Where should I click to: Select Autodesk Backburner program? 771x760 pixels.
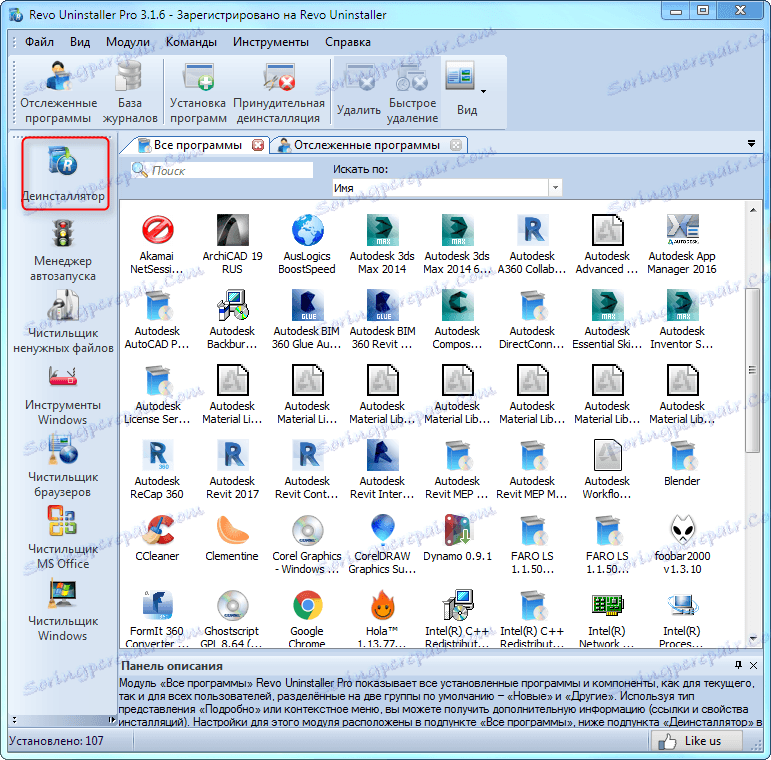232,320
